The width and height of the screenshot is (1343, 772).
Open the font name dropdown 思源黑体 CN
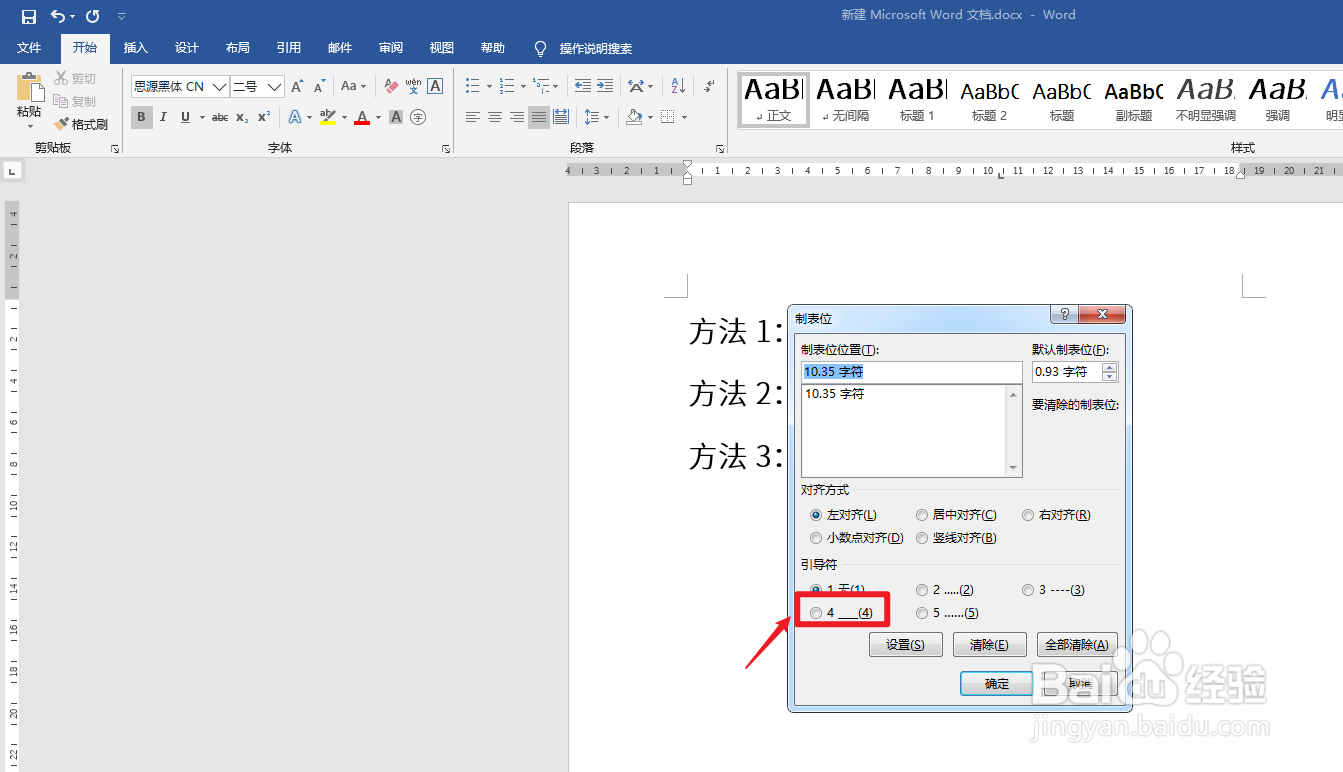[219, 87]
